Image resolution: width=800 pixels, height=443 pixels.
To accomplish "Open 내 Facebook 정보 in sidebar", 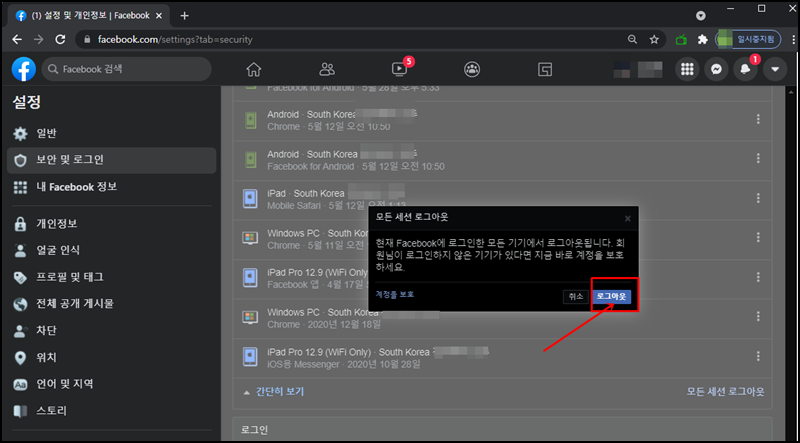I will pos(112,187).
